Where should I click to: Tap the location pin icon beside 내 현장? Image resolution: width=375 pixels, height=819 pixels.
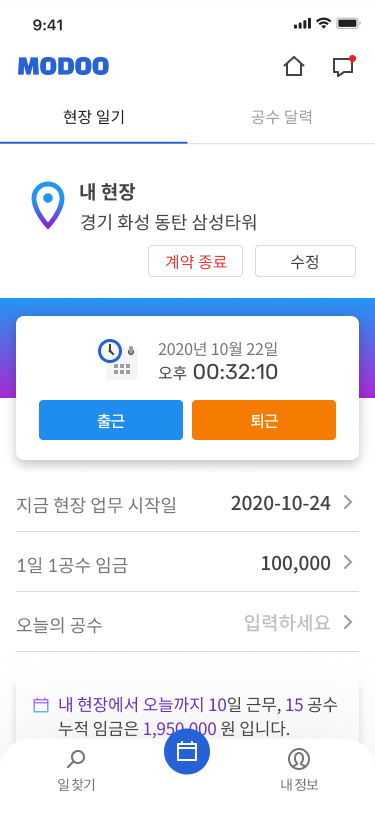[x=48, y=205]
